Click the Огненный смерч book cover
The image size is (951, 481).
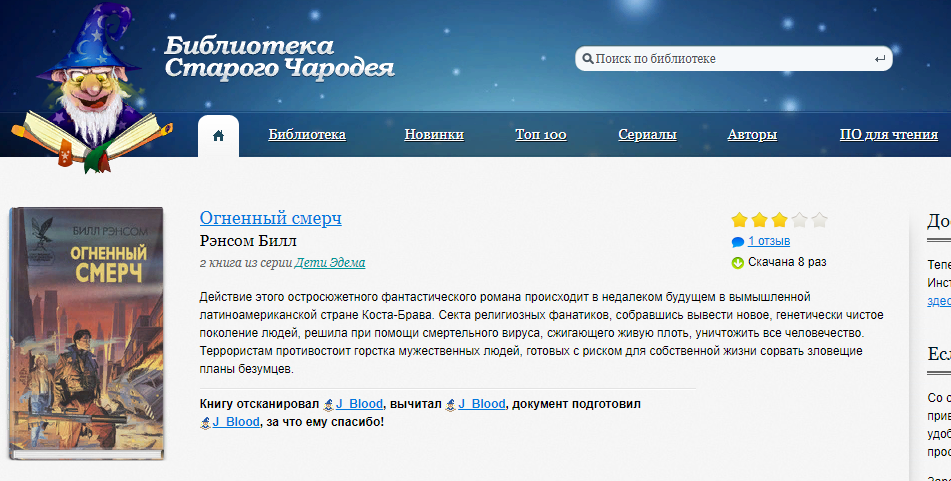coord(87,333)
